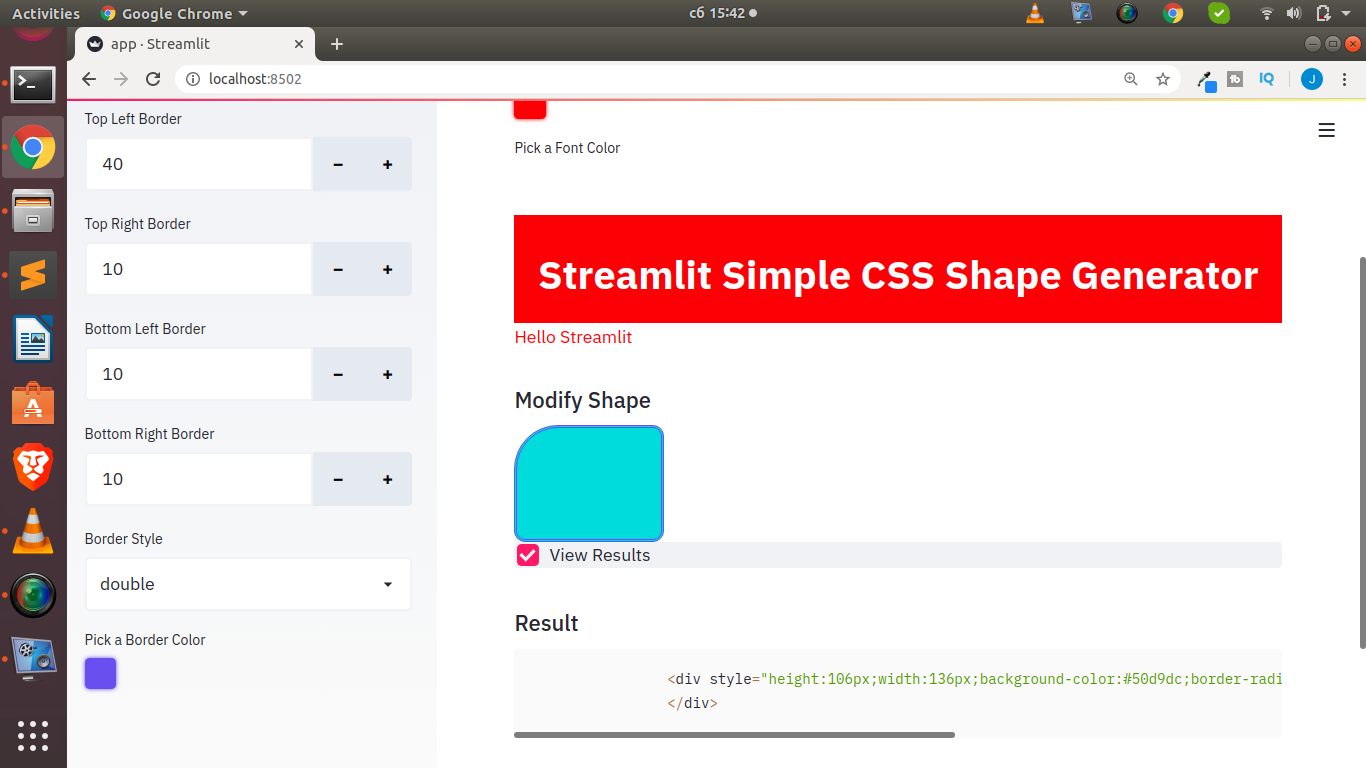Click the Modify Shape heading
This screenshot has width=1366, height=768.
click(582, 400)
